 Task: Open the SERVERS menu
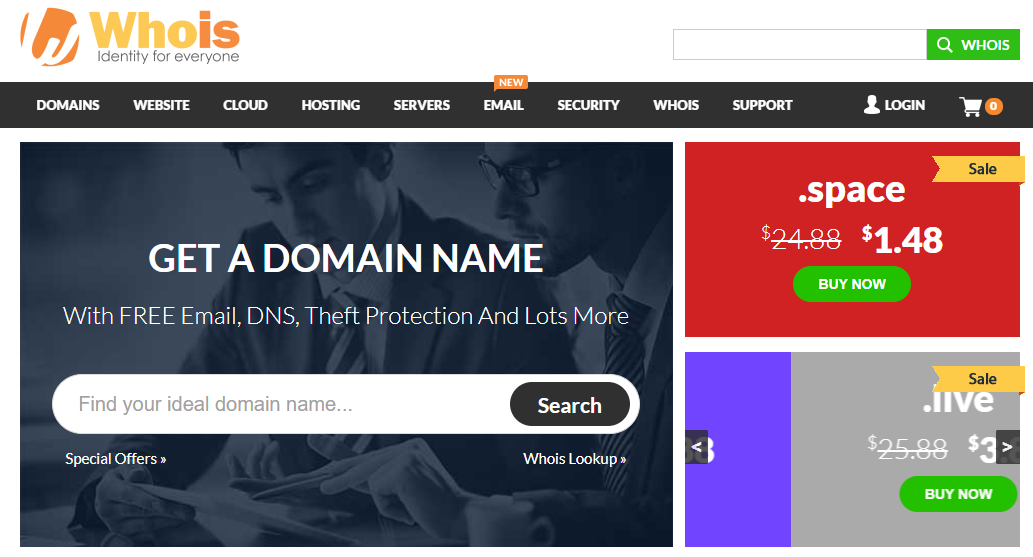click(422, 105)
